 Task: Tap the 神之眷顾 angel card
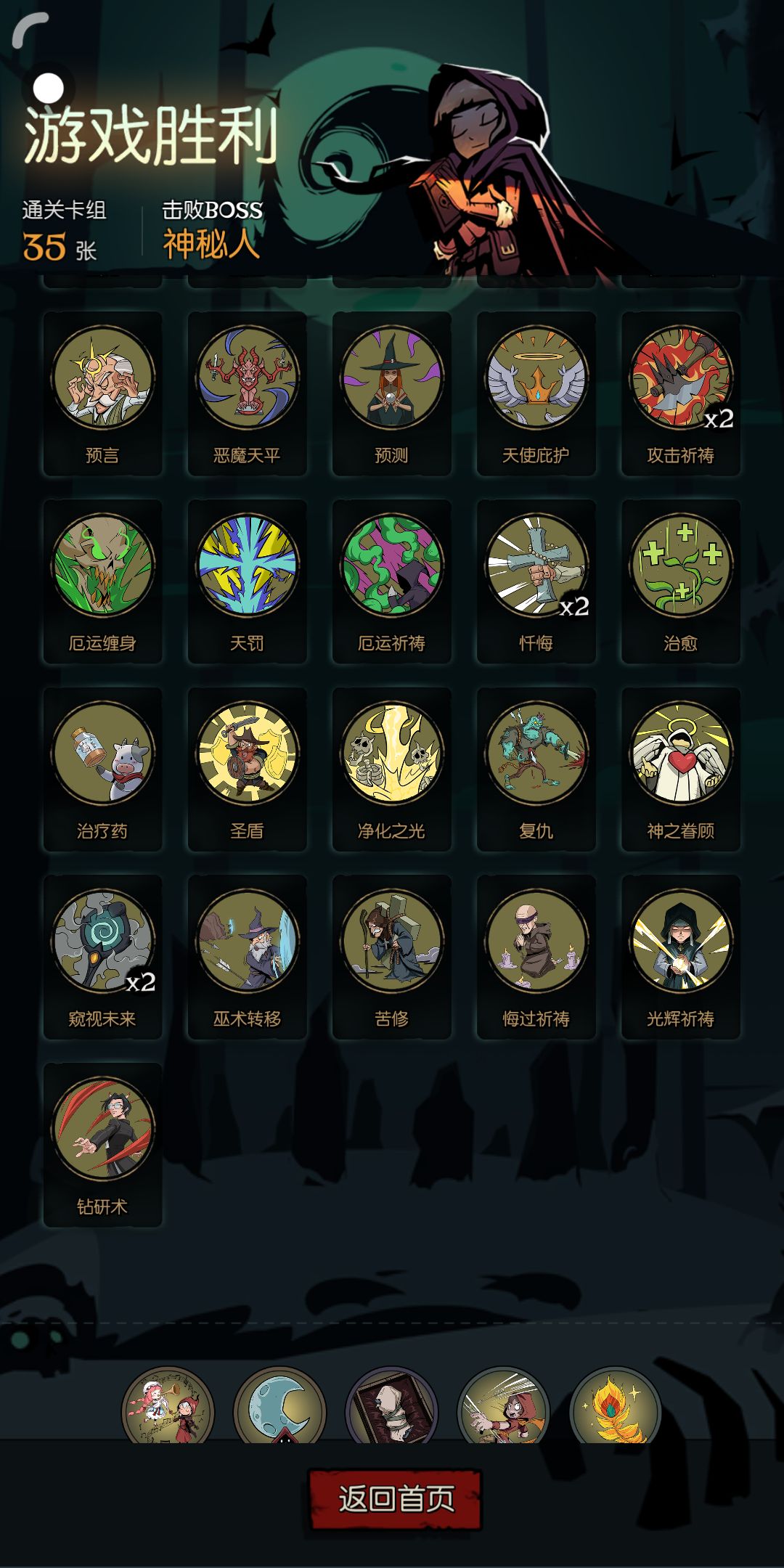(x=681, y=769)
